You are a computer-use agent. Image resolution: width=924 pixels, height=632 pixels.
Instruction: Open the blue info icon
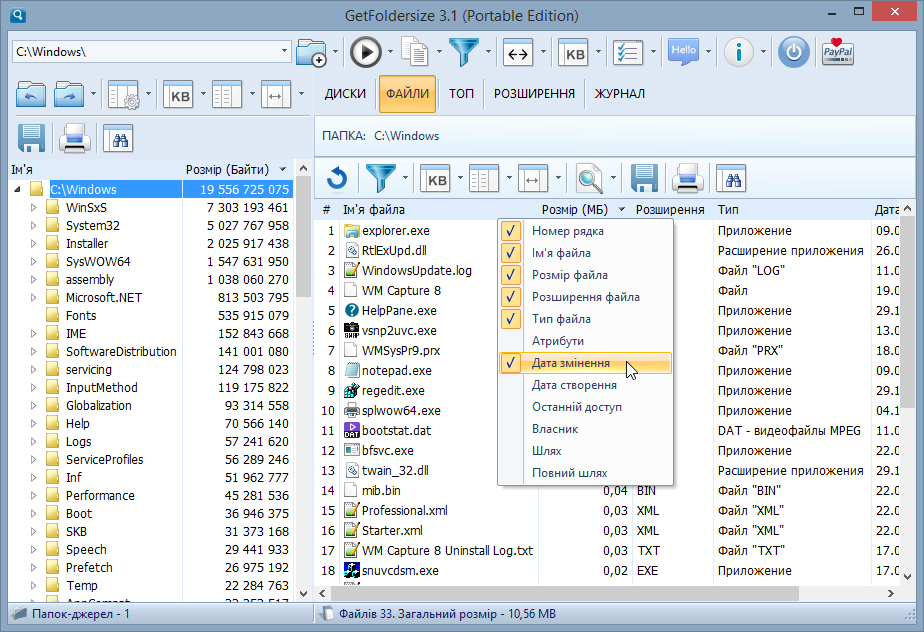738,52
